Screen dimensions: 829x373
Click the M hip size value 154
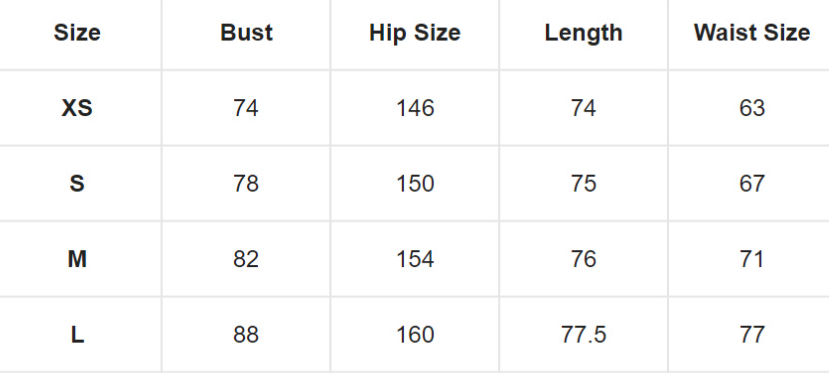point(415,259)
